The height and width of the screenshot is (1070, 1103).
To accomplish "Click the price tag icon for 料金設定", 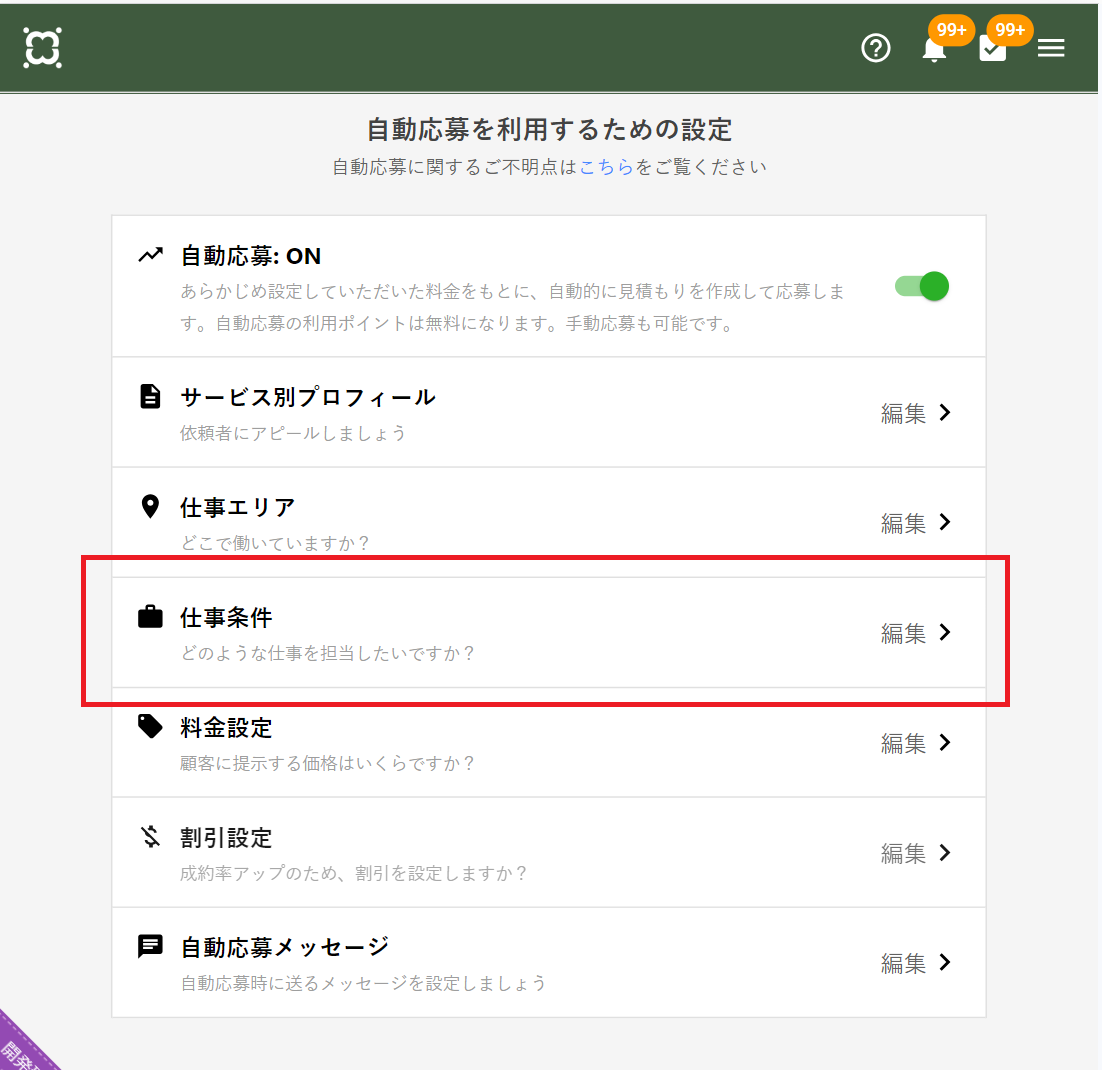I will point(150,726).
